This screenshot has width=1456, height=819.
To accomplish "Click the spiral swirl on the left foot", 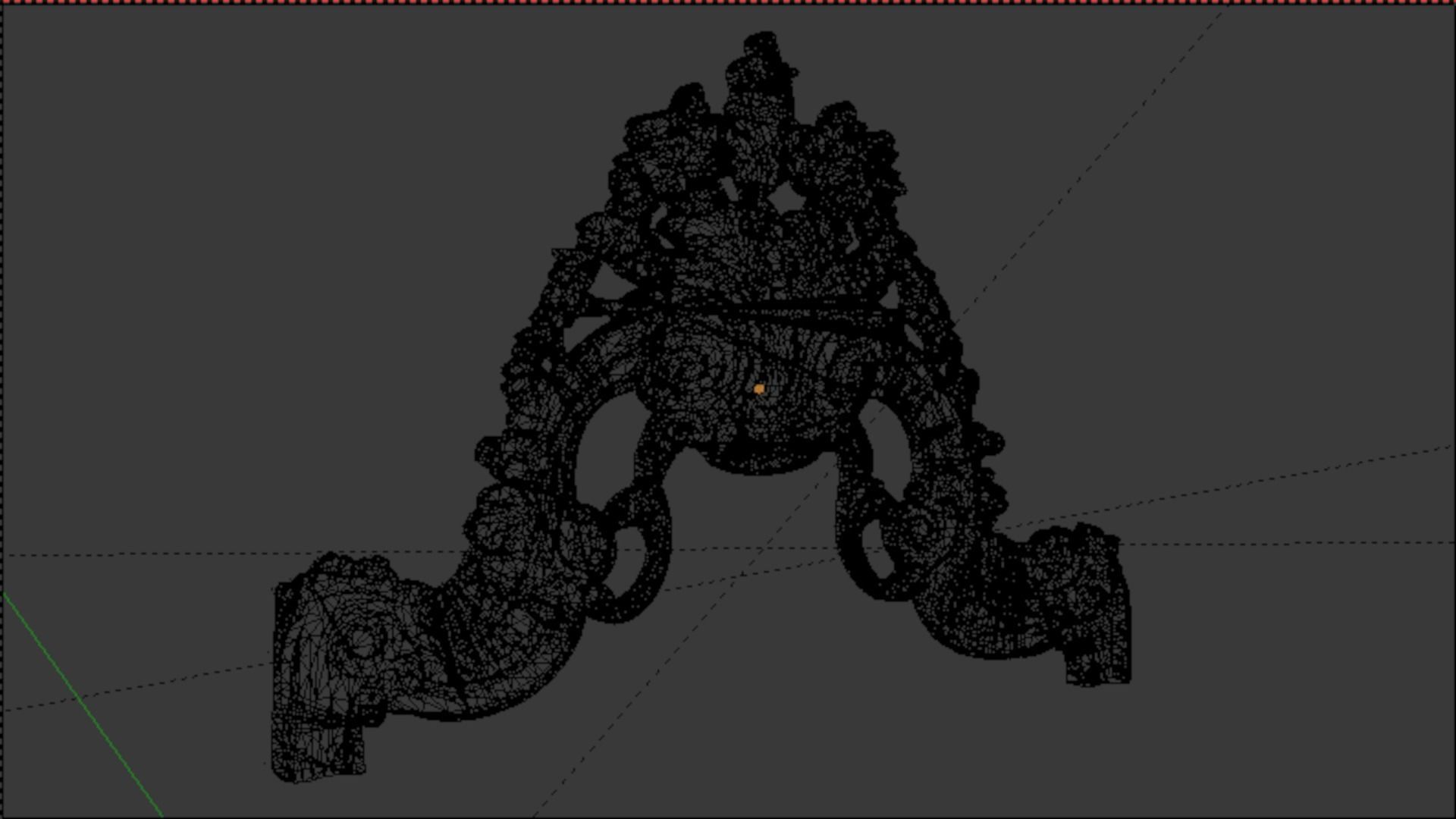I will [x=362, y=643].
